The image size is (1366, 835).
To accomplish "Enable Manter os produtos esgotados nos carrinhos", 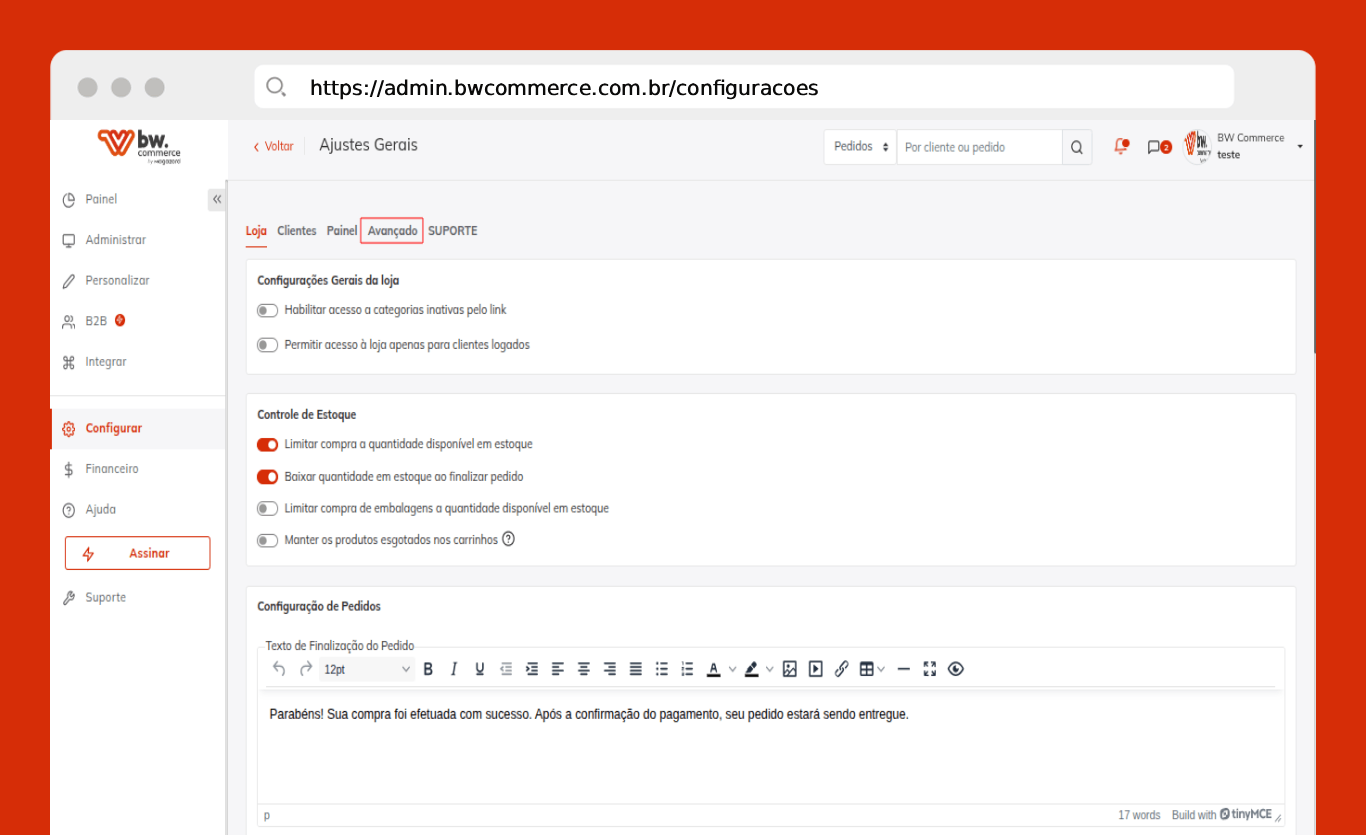I will coord(267,540).
